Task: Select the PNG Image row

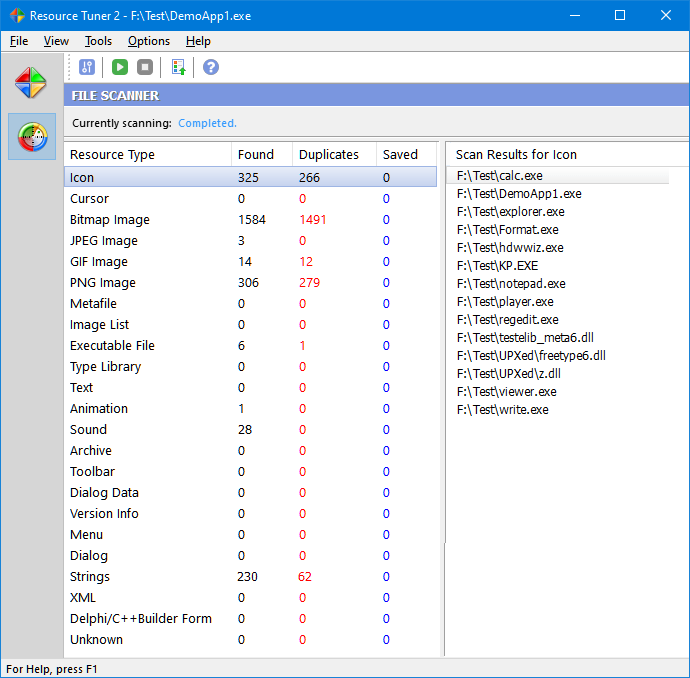Action: [x=250, y=282]
